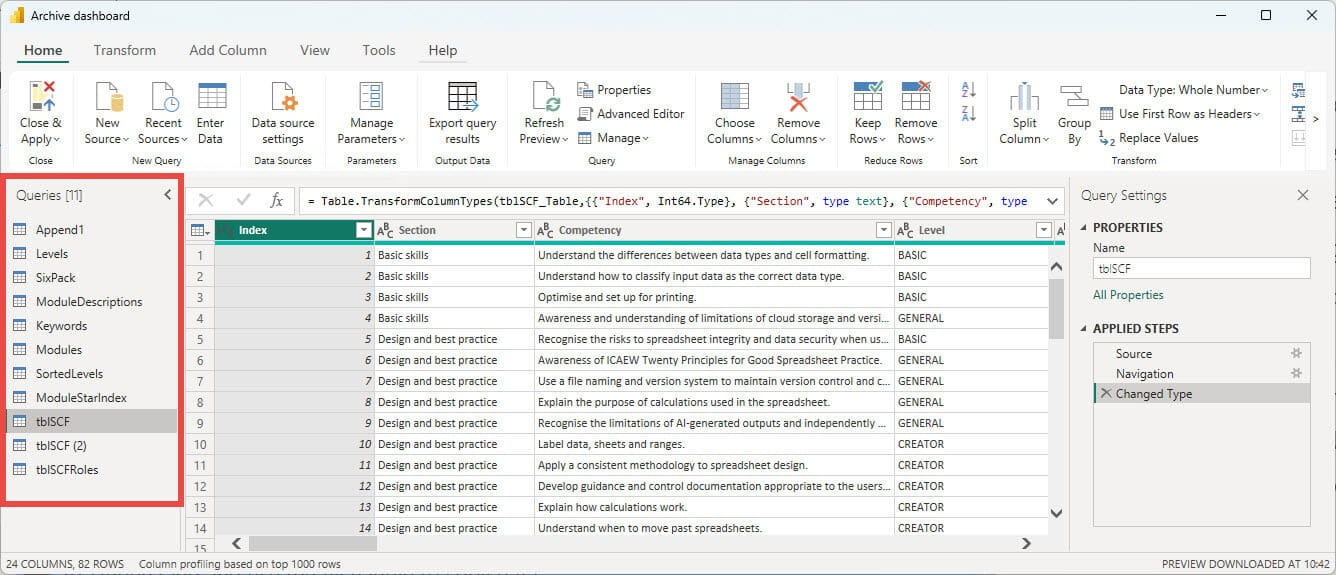
Task: Click the formula bar text
Action: (666, 201)
